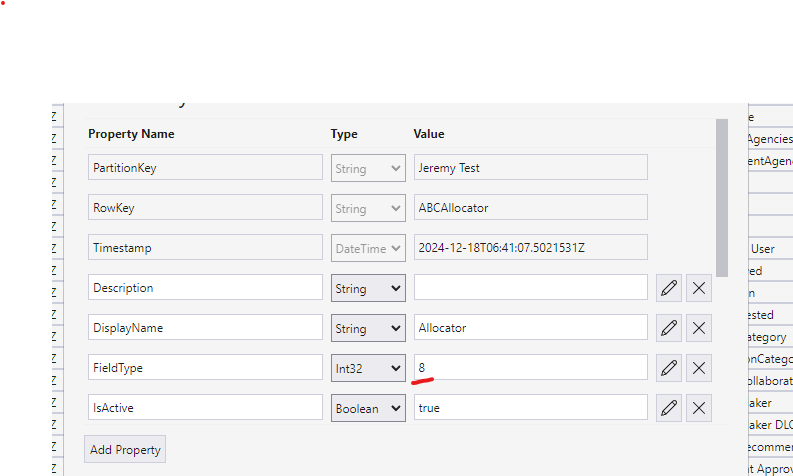Delete the Description property row
The width and height of the screenshot is (793, 476).
tap(699, 288)
